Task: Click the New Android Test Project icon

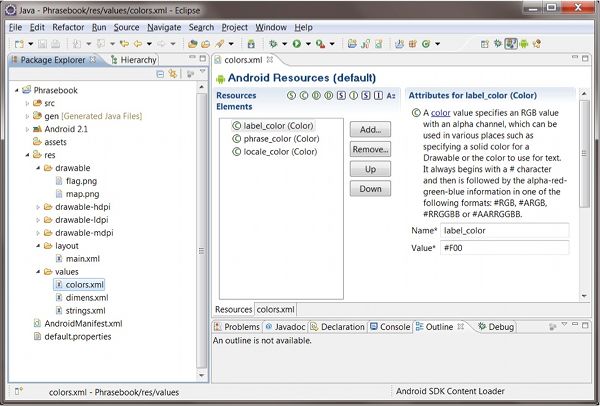Action: tap(365, 44)
